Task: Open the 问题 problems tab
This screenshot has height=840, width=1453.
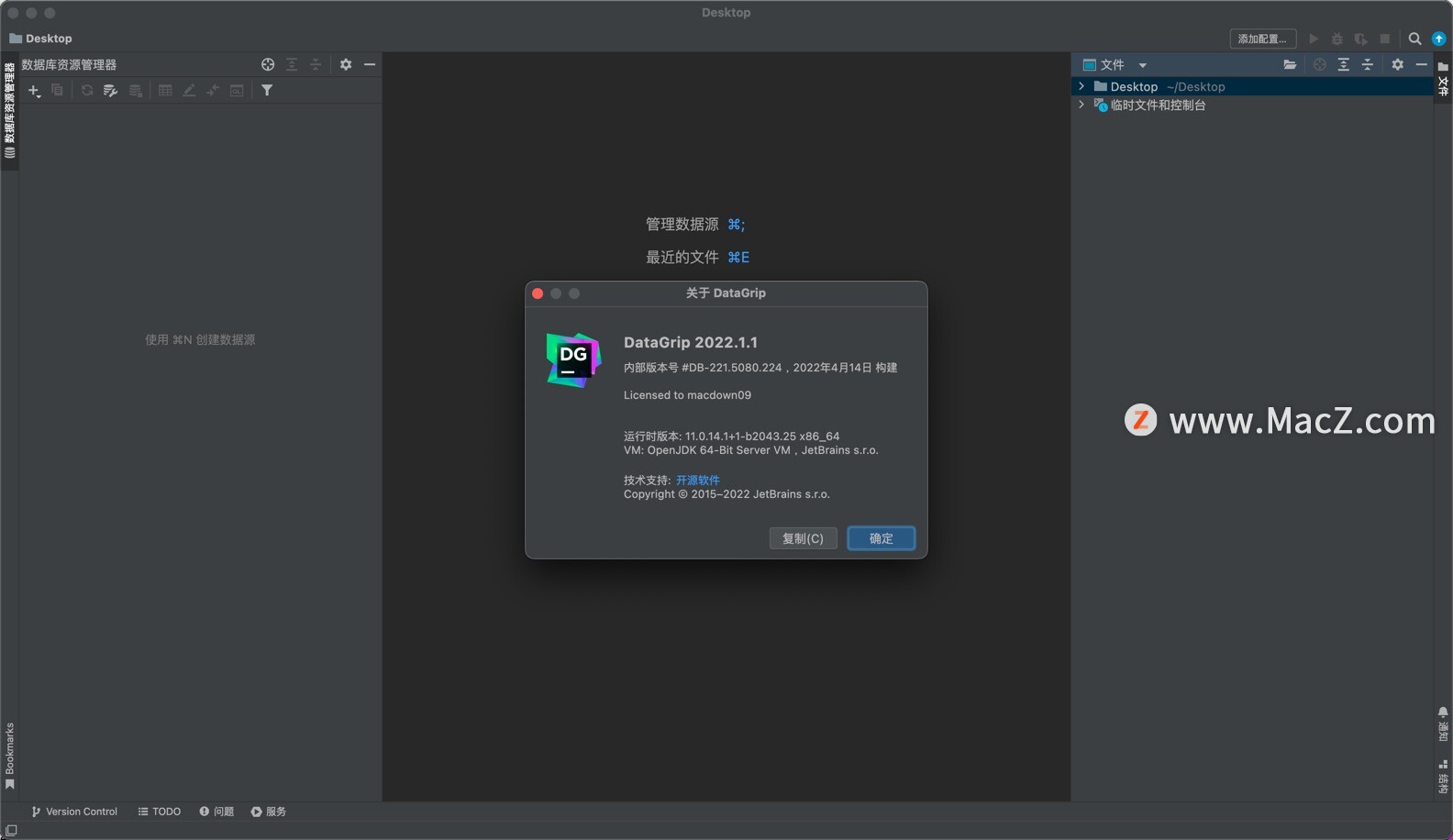Action: click(216, 812)
